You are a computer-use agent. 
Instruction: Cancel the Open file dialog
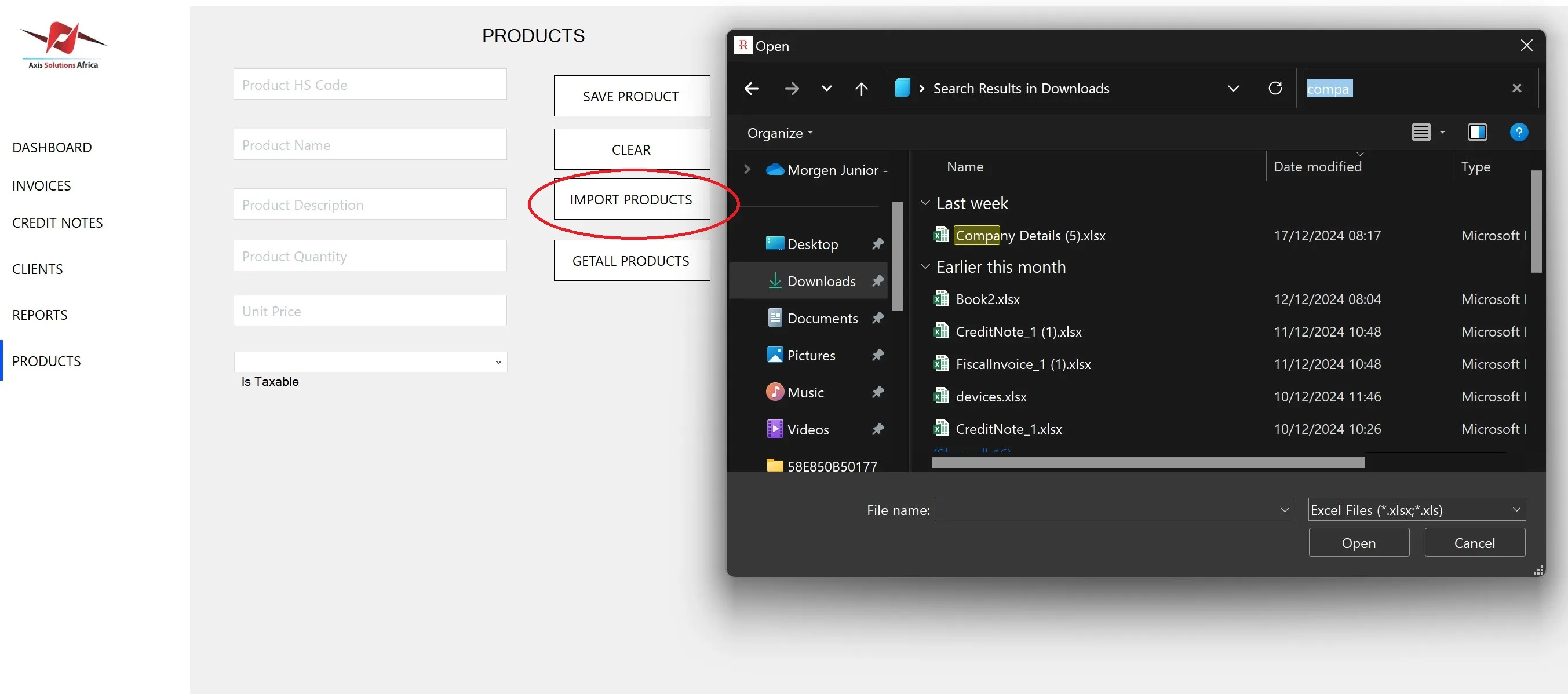1474,542
